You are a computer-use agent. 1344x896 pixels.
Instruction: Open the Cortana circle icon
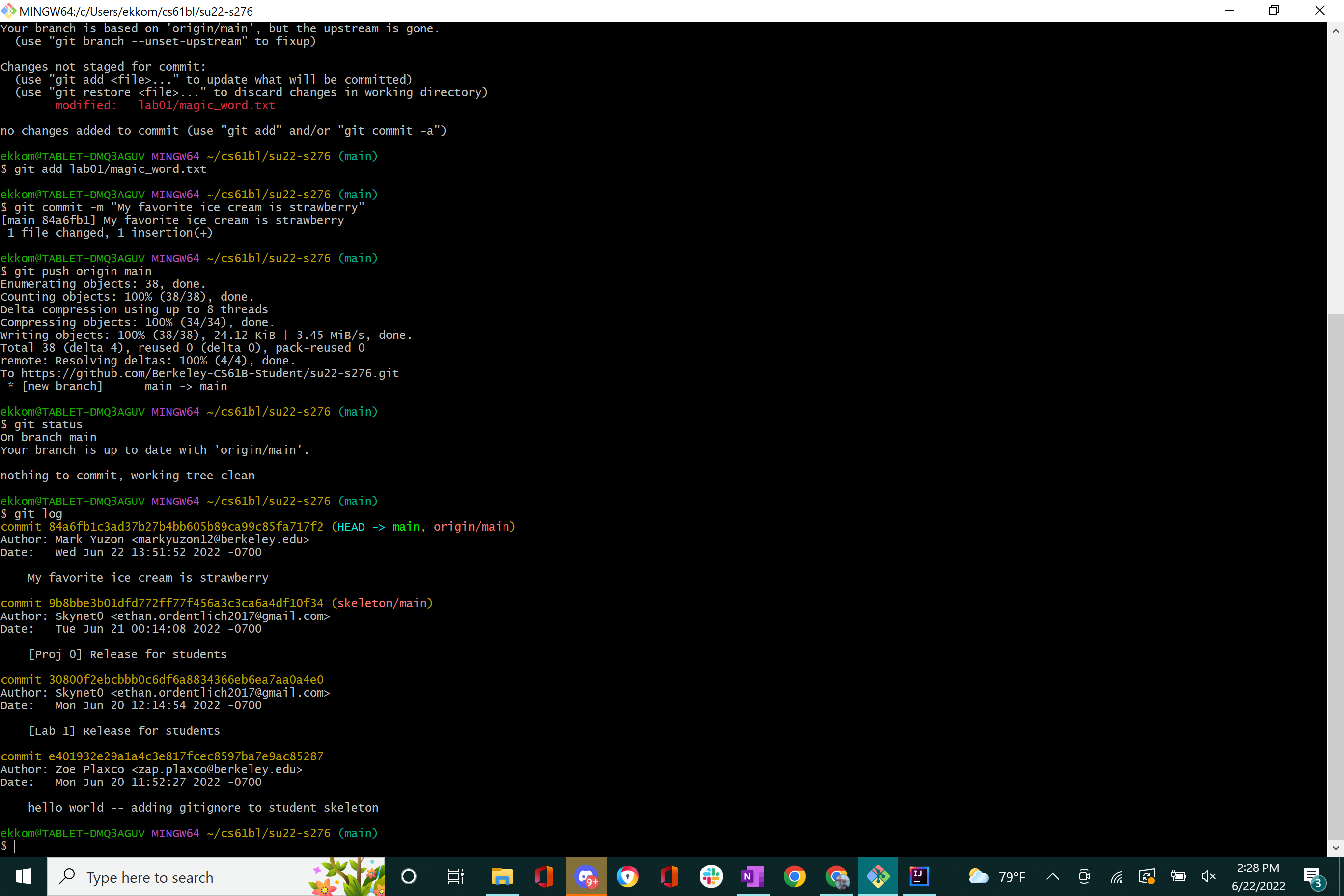point(409,876)
